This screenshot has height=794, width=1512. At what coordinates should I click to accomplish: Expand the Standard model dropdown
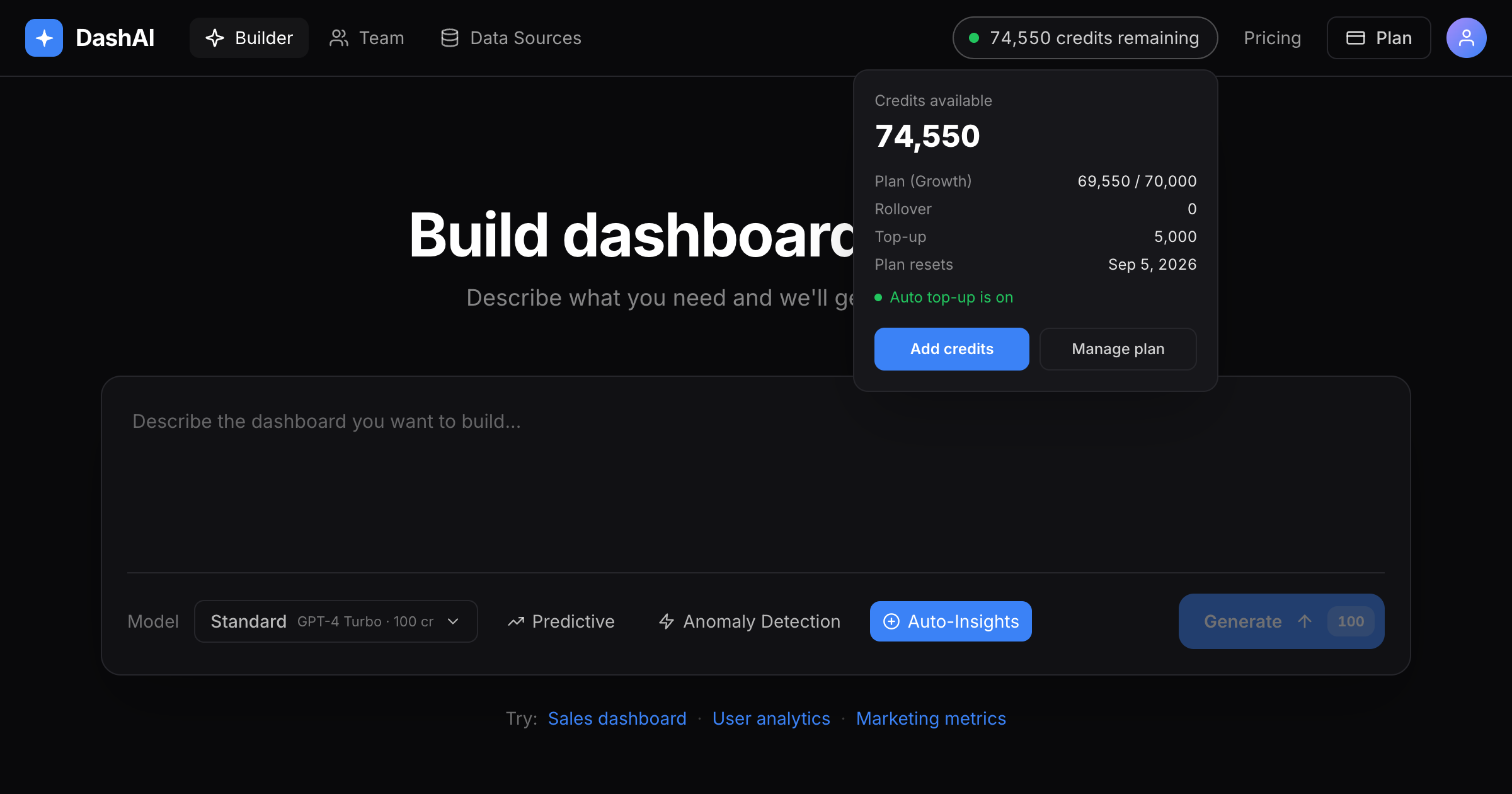point(336,621)
